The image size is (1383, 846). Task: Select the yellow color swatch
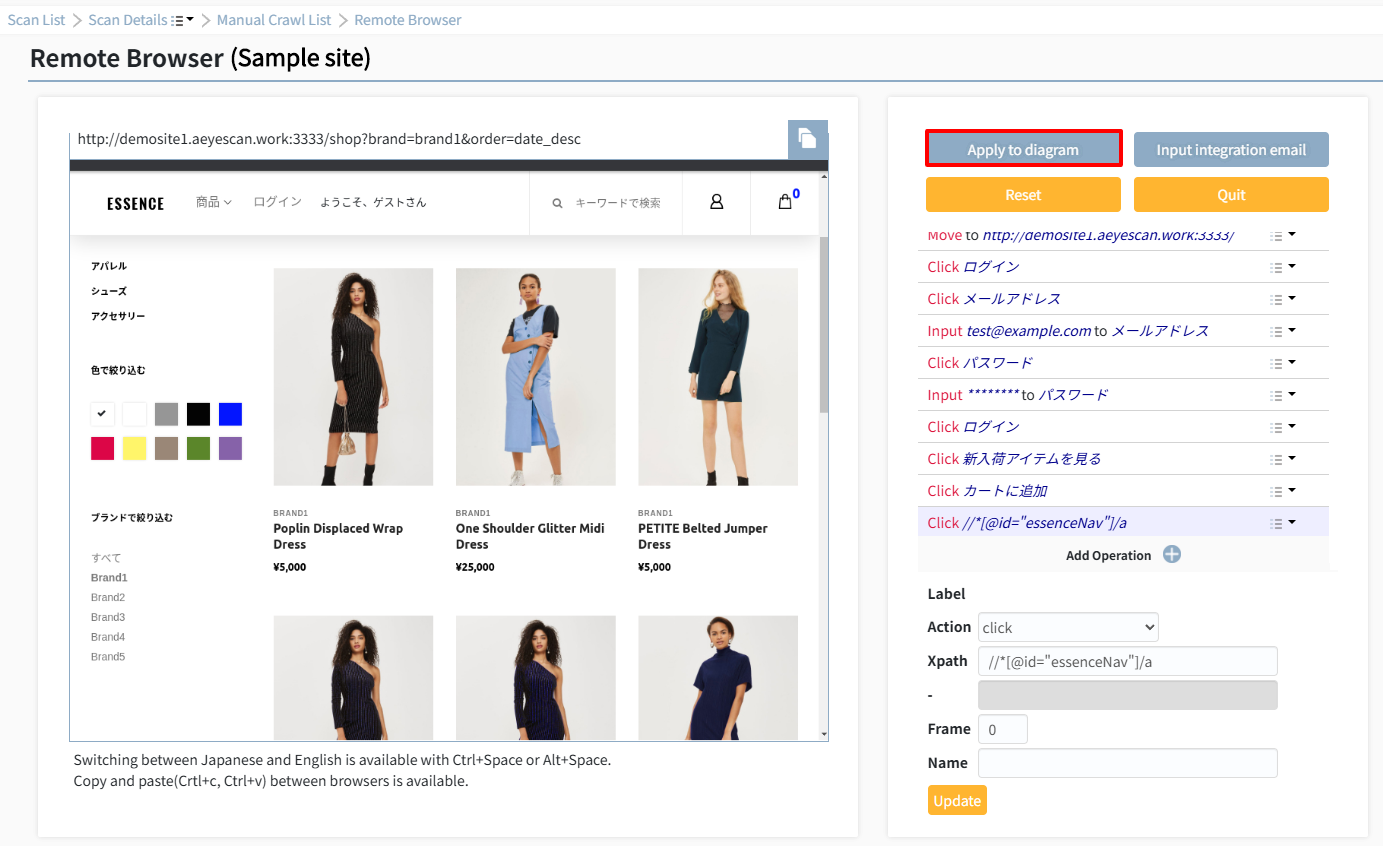coord(134,448)
